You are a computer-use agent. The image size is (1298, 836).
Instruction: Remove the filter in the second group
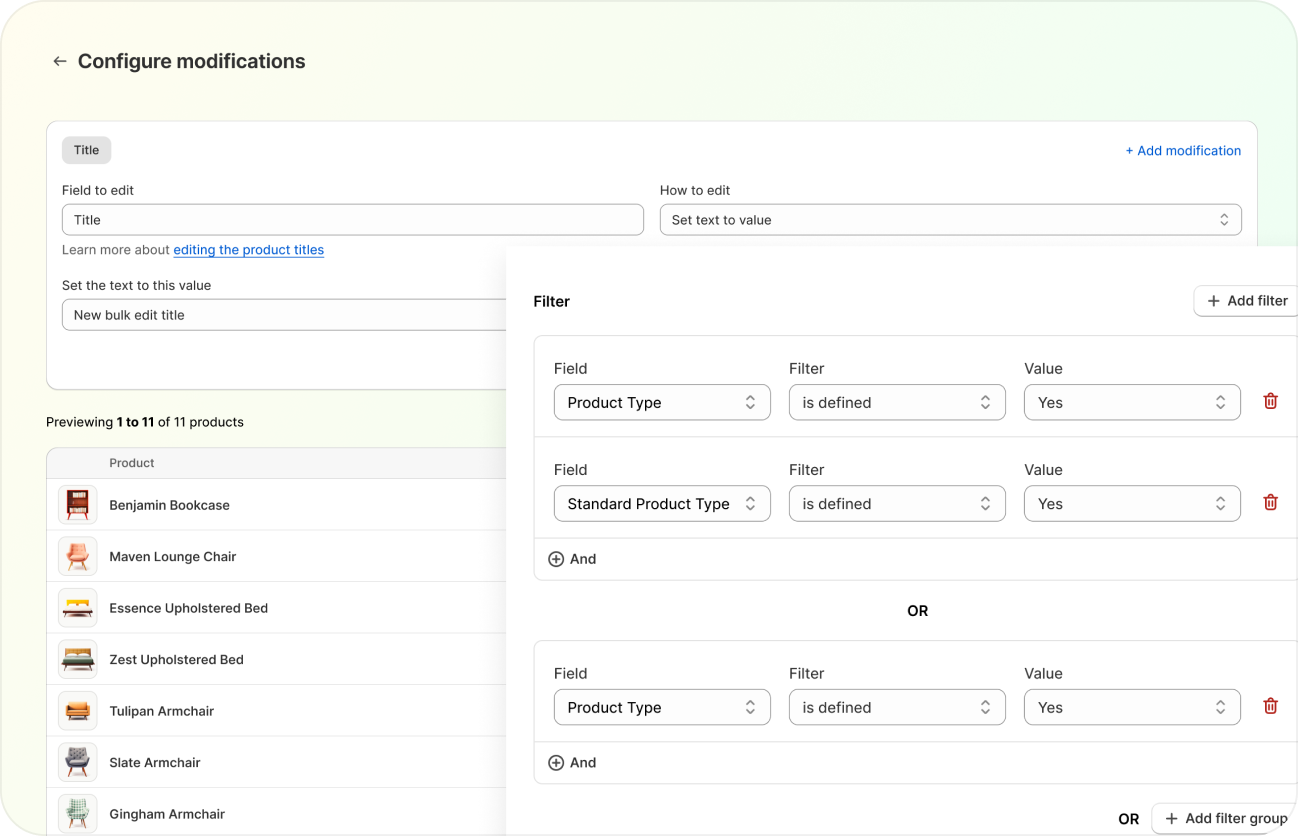coord(1270,707)
